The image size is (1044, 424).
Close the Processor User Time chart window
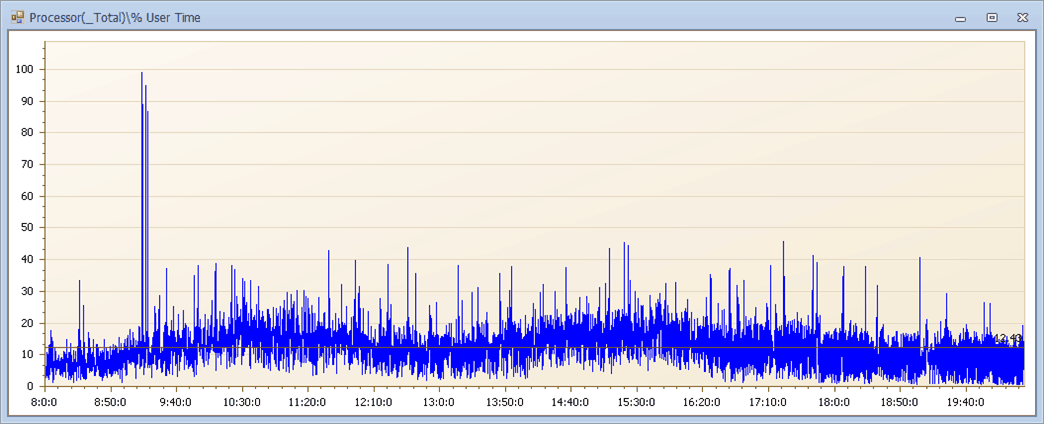(1022, 17)
